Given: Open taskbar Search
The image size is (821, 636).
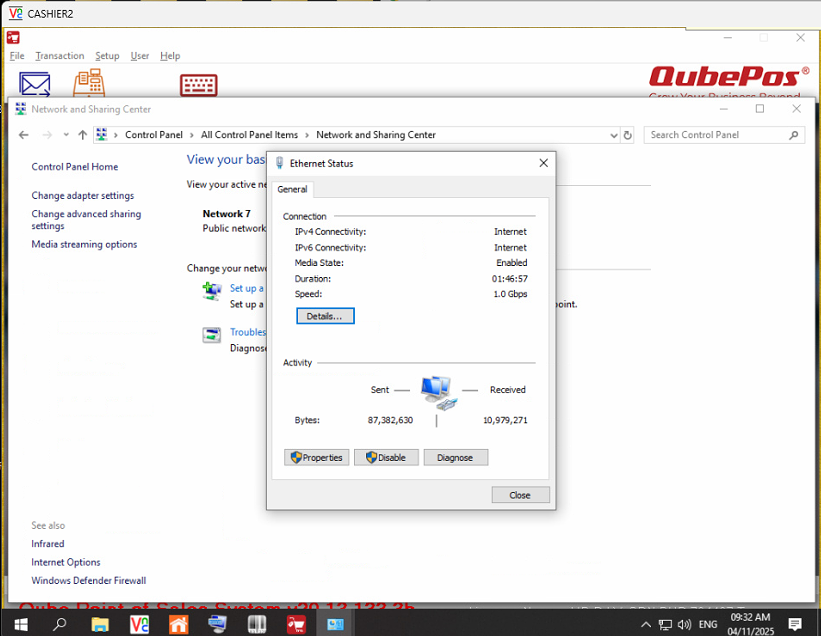Looking at the screenshot, I should (x=60, y=624).
